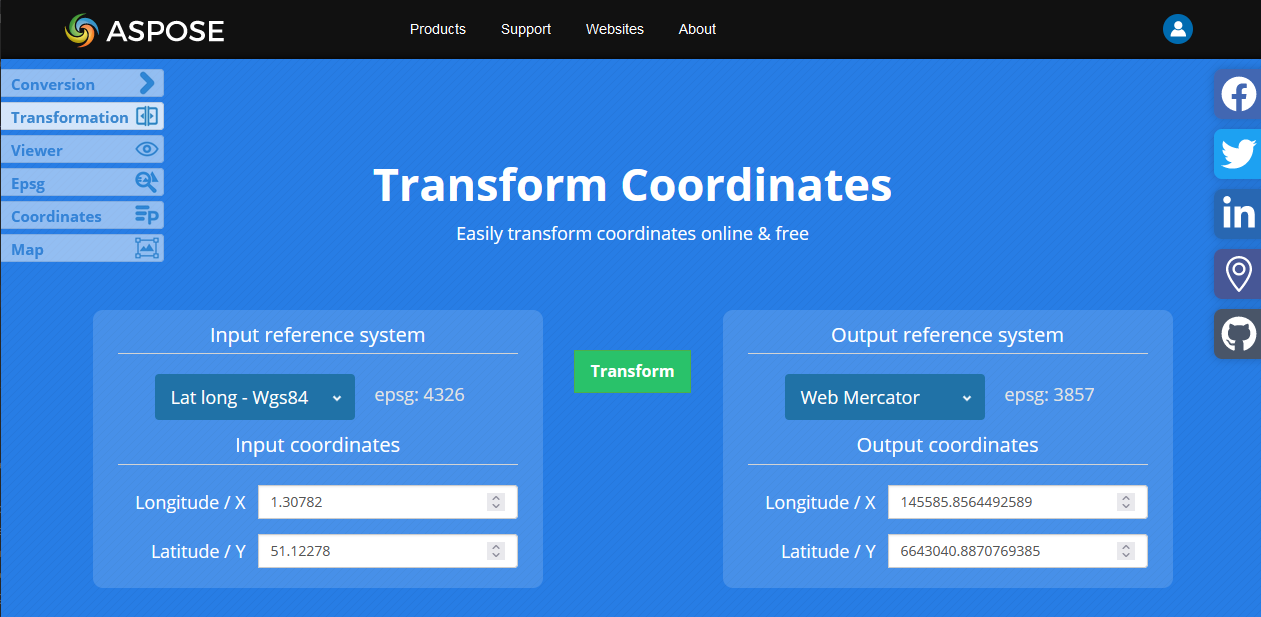Image resolution: width=1261 pixels, height=617 pixels.
Task: Click the input Longitude / X field
Action: pos(370,502)
